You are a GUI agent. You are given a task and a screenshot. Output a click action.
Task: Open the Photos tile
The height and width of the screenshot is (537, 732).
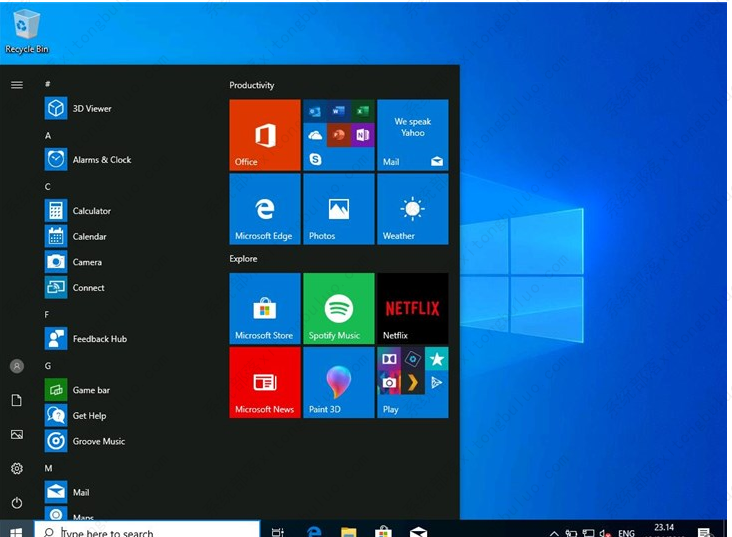[338, 209]
